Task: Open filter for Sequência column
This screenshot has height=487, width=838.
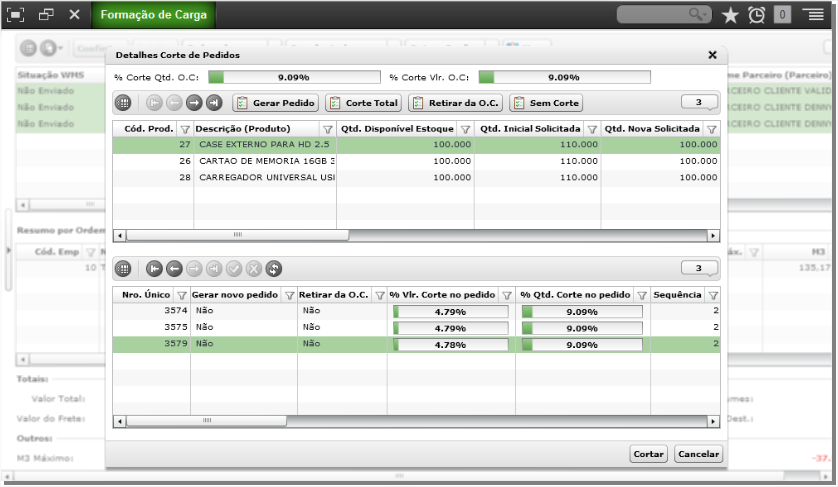Action: coord(712,296)
